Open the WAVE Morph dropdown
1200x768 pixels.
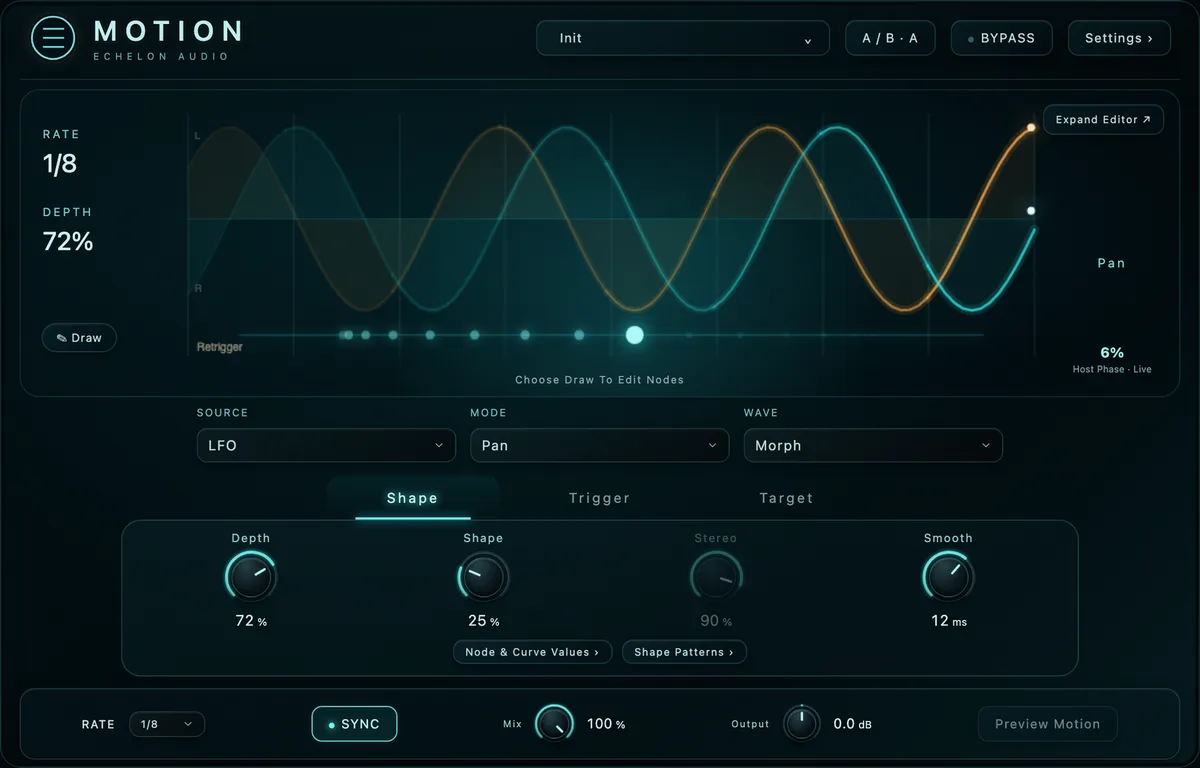pyautogui.click(x=873, y=445)
